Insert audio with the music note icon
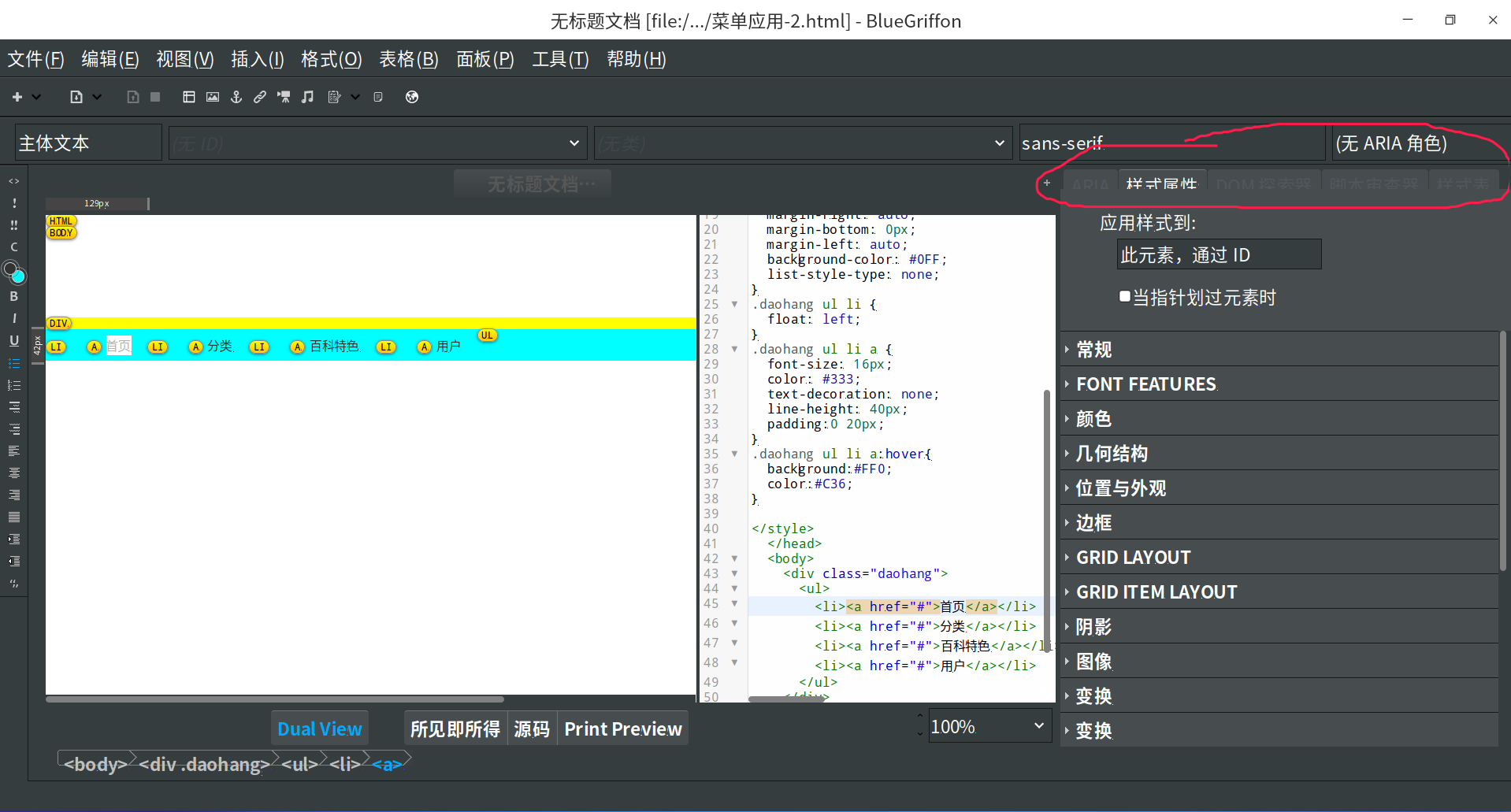 [308, 96]
